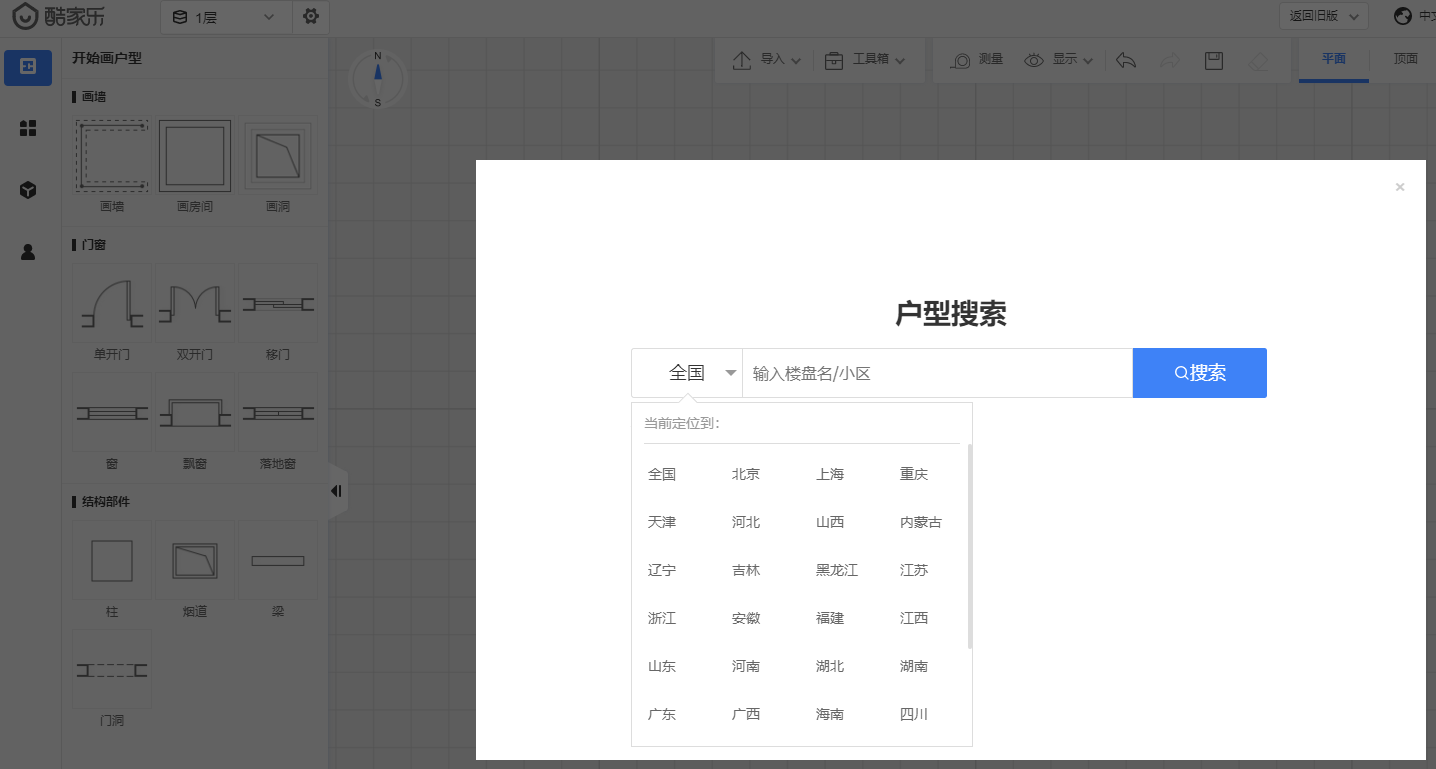Image resolution: width=1436 pixels, height=769 pixels.
Task: Choose 黑龙江 from the region list
Action: 837,570
